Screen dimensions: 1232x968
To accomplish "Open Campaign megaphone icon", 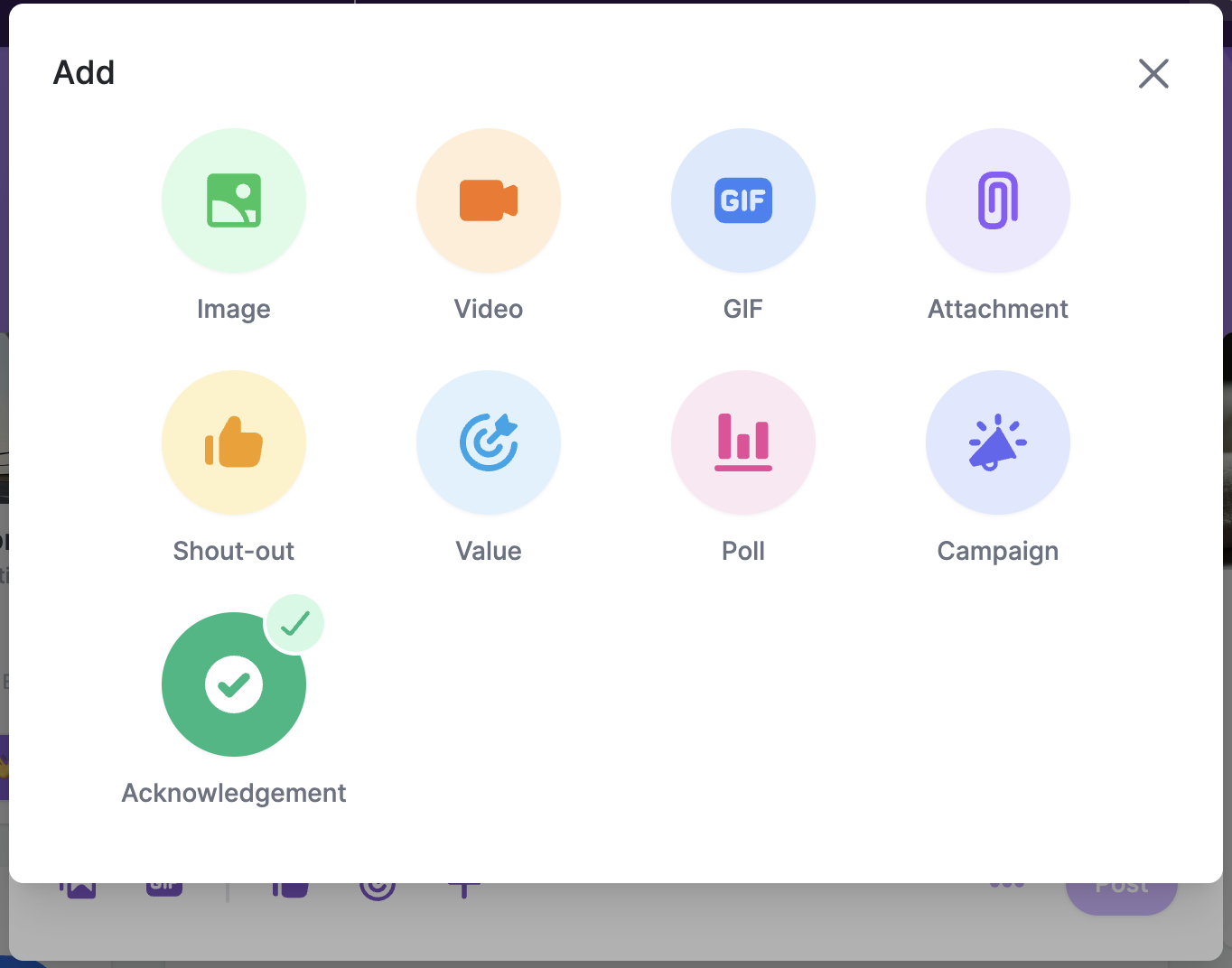I will (x=998, y=442).
